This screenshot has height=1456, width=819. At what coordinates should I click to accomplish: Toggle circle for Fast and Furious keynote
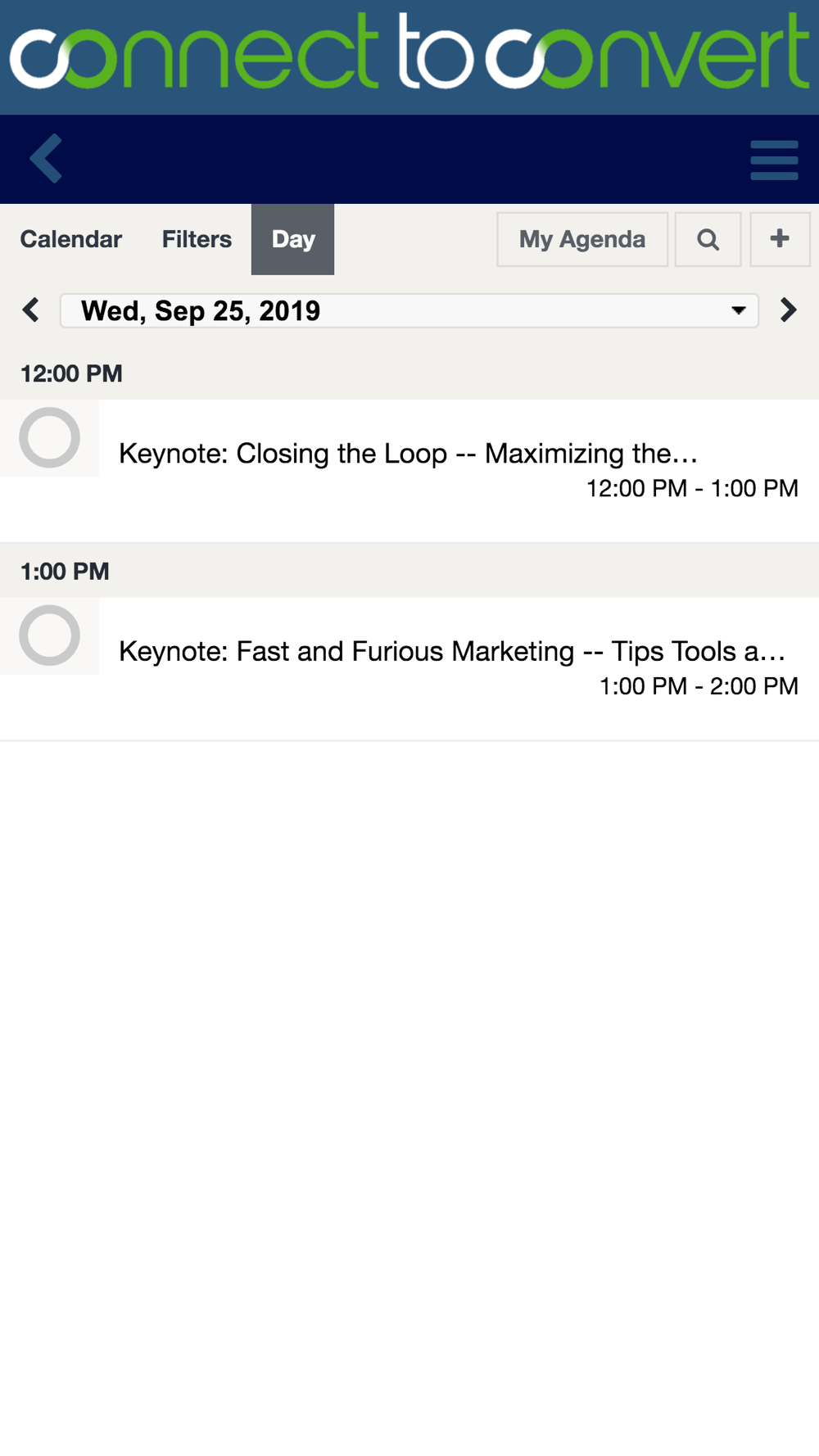coord(49,635)
